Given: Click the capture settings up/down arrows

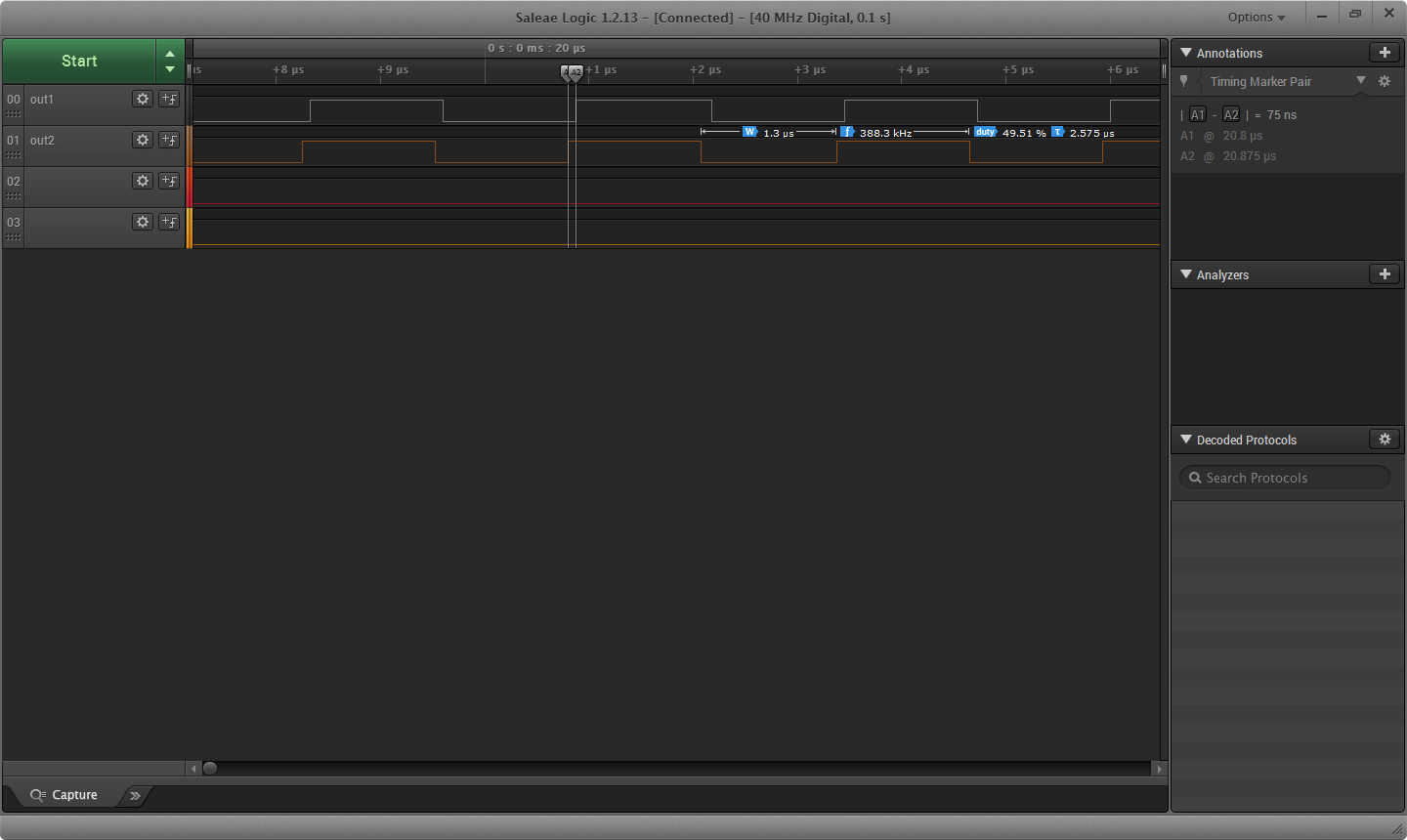Looking at the screenshot, I should tap(170, 62).
